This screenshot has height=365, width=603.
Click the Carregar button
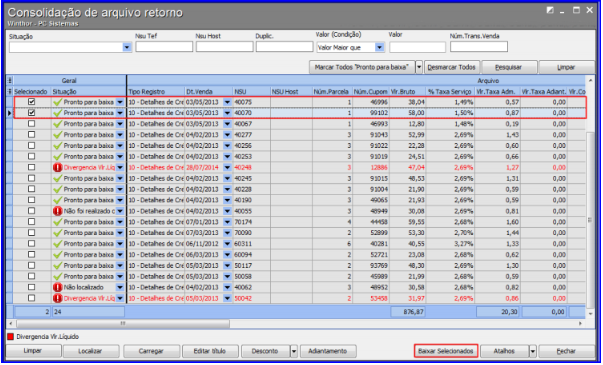coord(151,351)
